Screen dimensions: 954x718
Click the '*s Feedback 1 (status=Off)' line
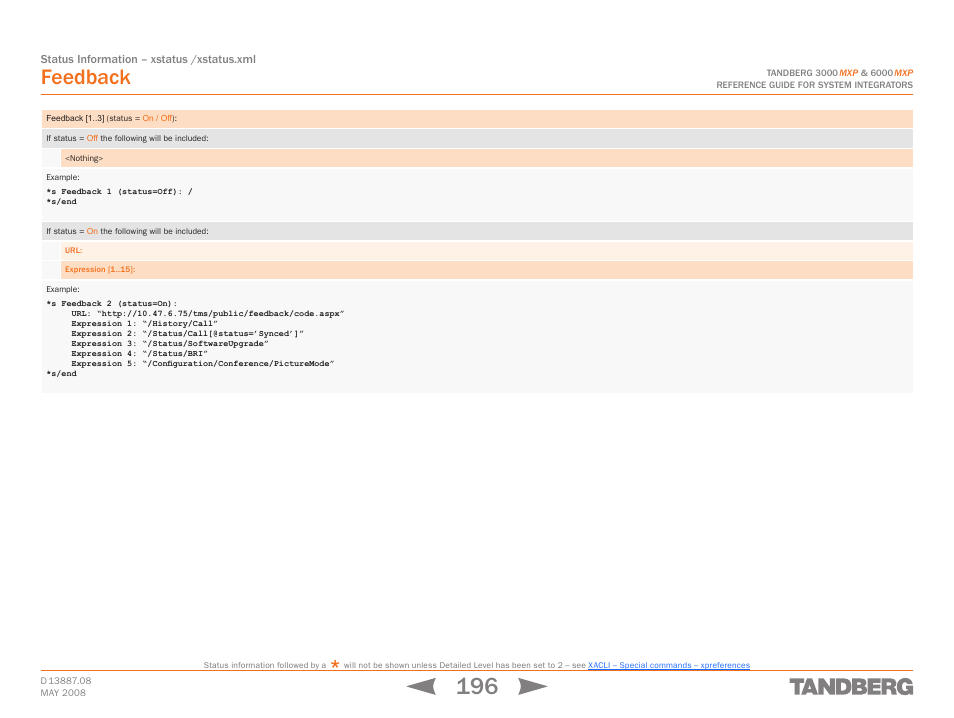(118, 192)
